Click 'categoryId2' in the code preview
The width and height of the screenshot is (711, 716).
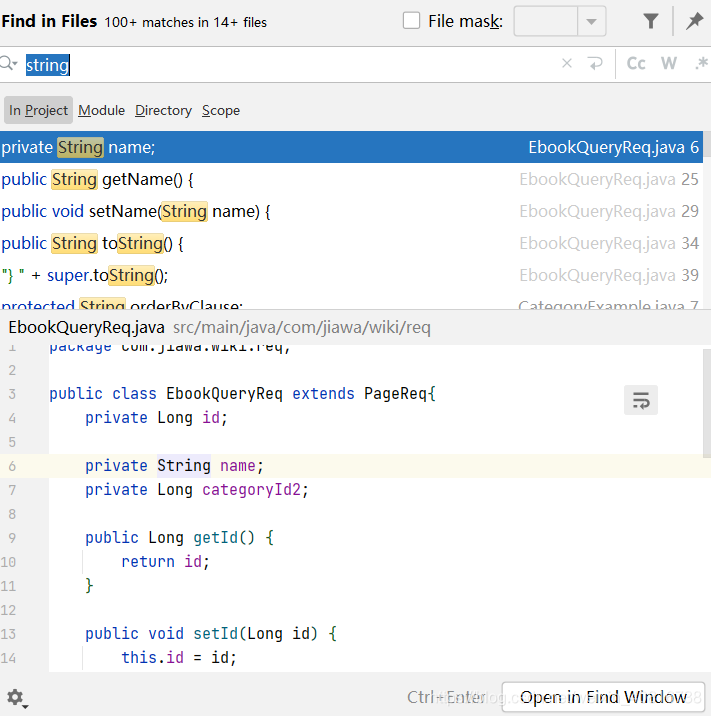[252, 490]
